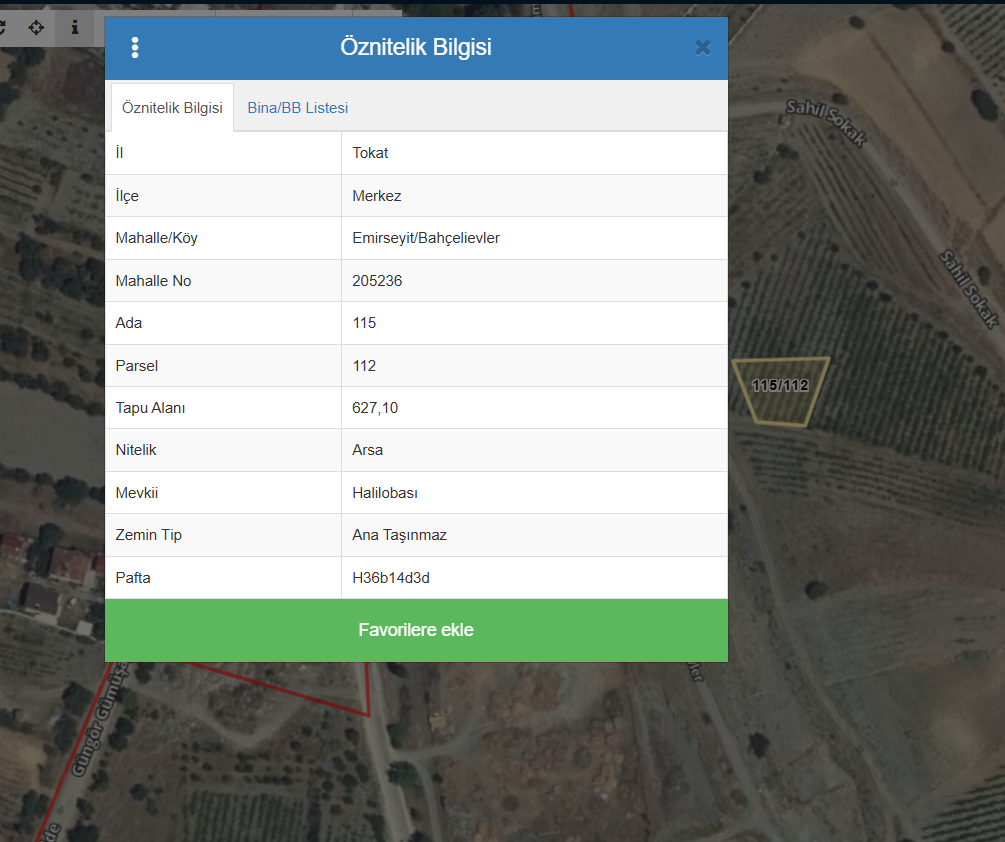Click the Tapu Alanı value 627,10
This screenshot has width=1005, height=842.
tap(375, 408)
